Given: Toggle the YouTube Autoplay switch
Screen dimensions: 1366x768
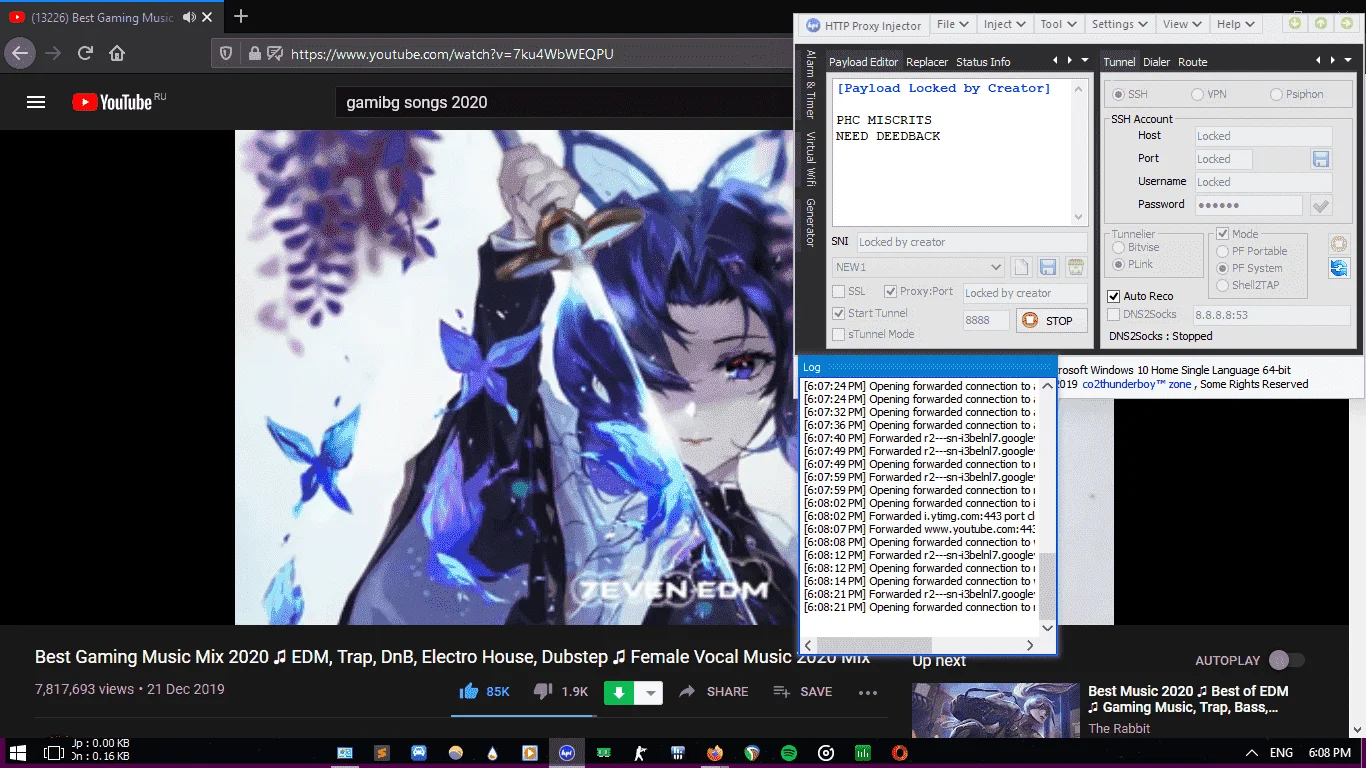Looking at the screenshot, I should click(1286, 660).
